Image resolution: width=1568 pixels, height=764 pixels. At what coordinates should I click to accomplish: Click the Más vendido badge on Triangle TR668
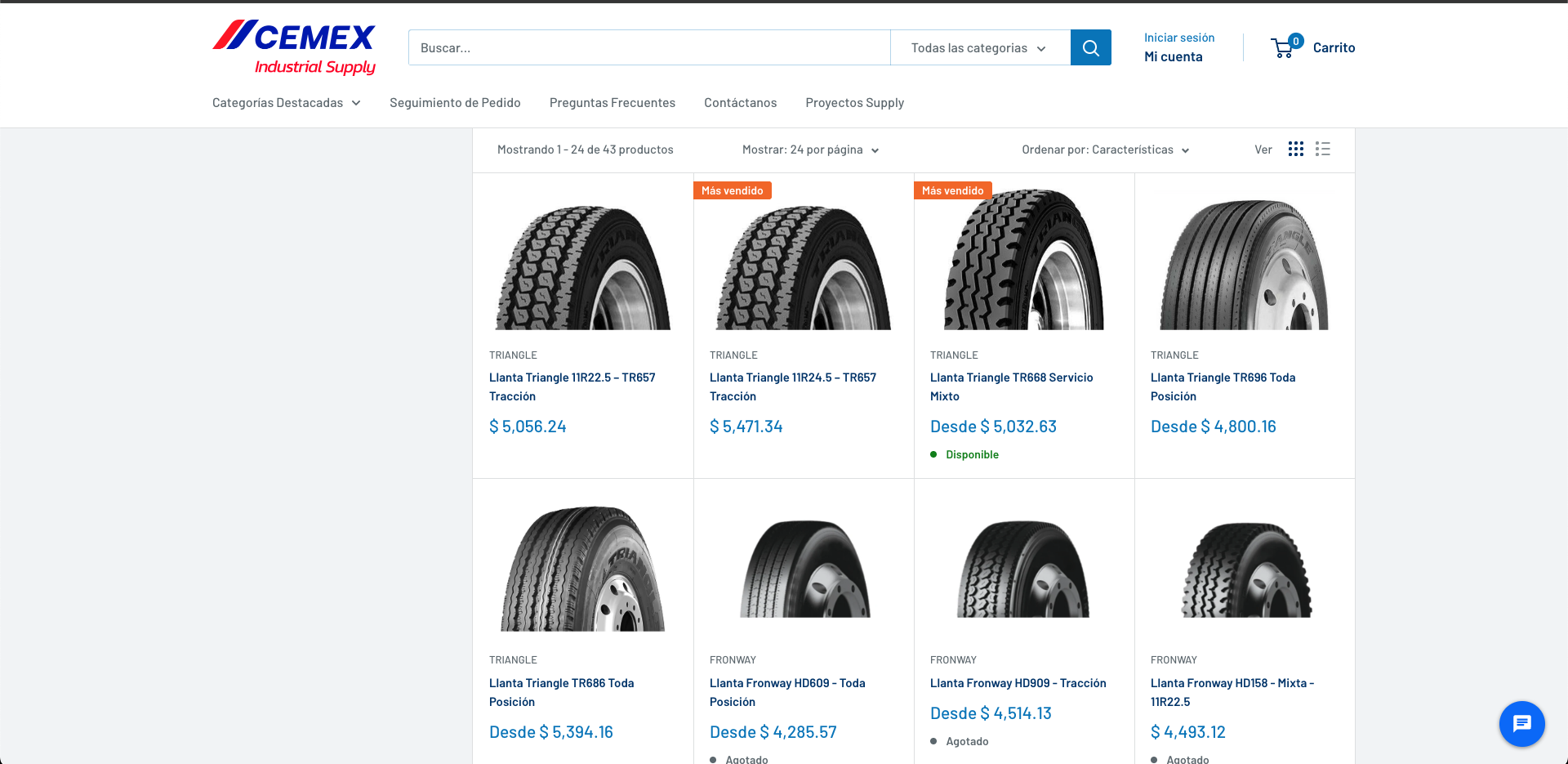pos(952,190)
